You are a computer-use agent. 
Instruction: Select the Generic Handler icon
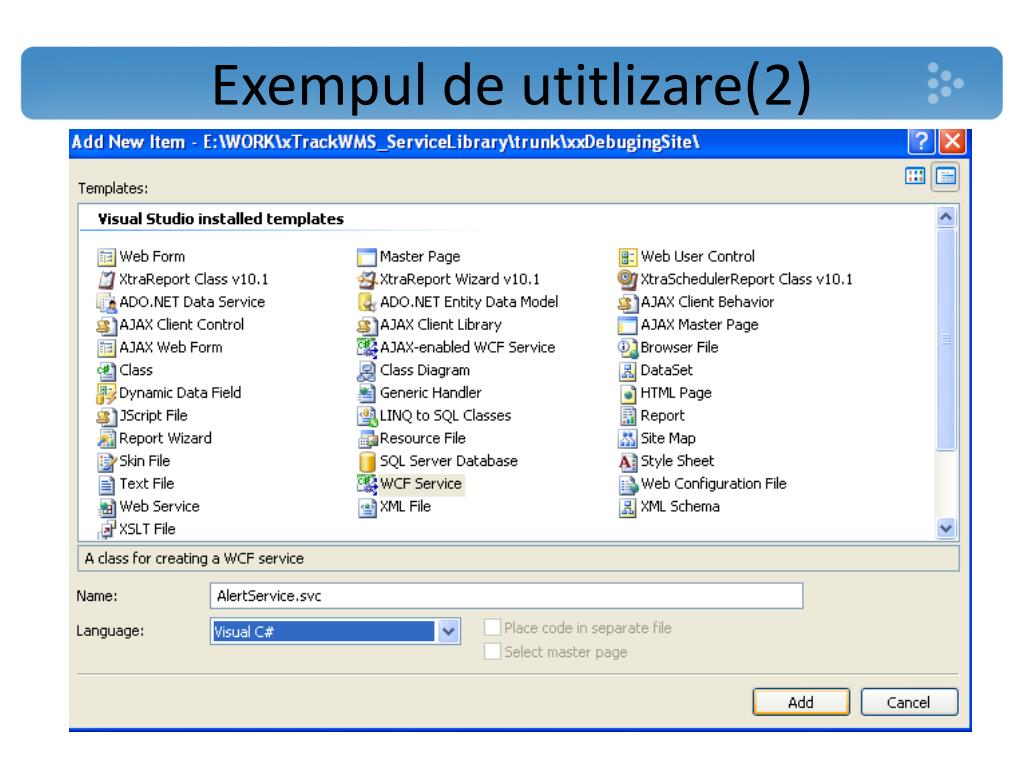point(367,394)
